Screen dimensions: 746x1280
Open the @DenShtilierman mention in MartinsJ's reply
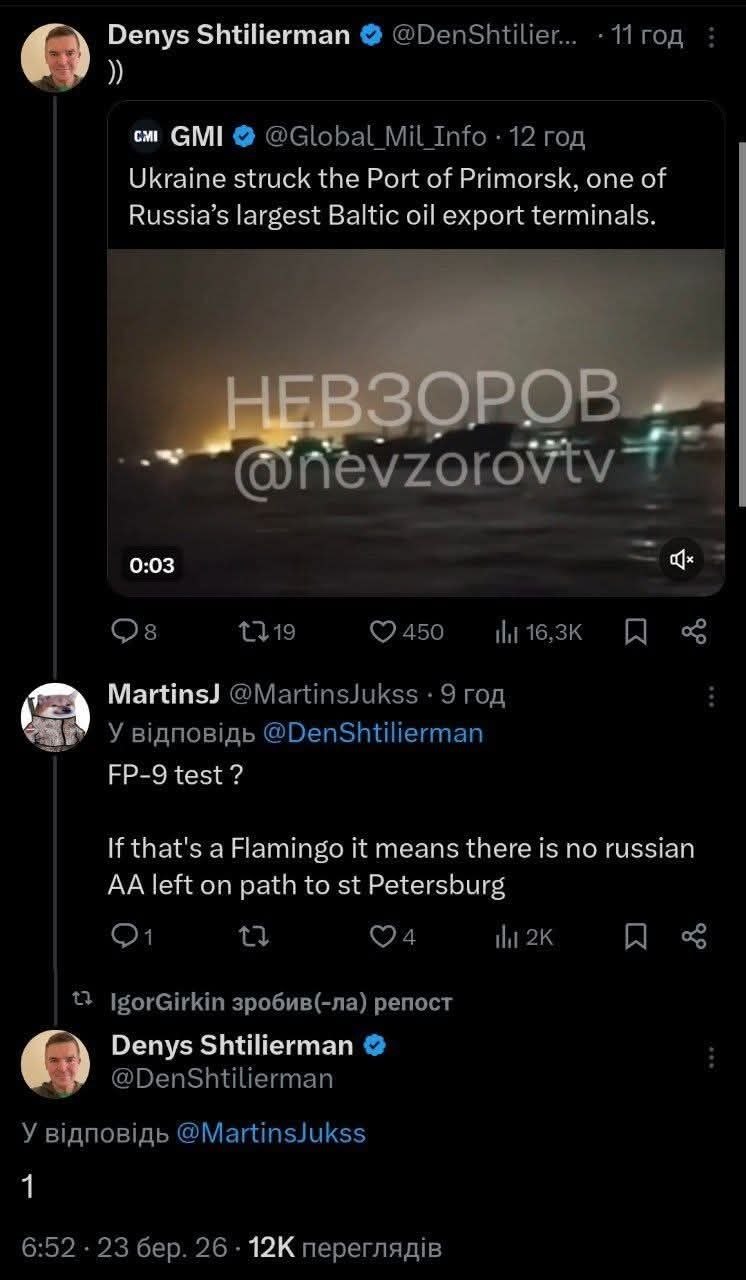pyautogui.click(x=372, y=733)
